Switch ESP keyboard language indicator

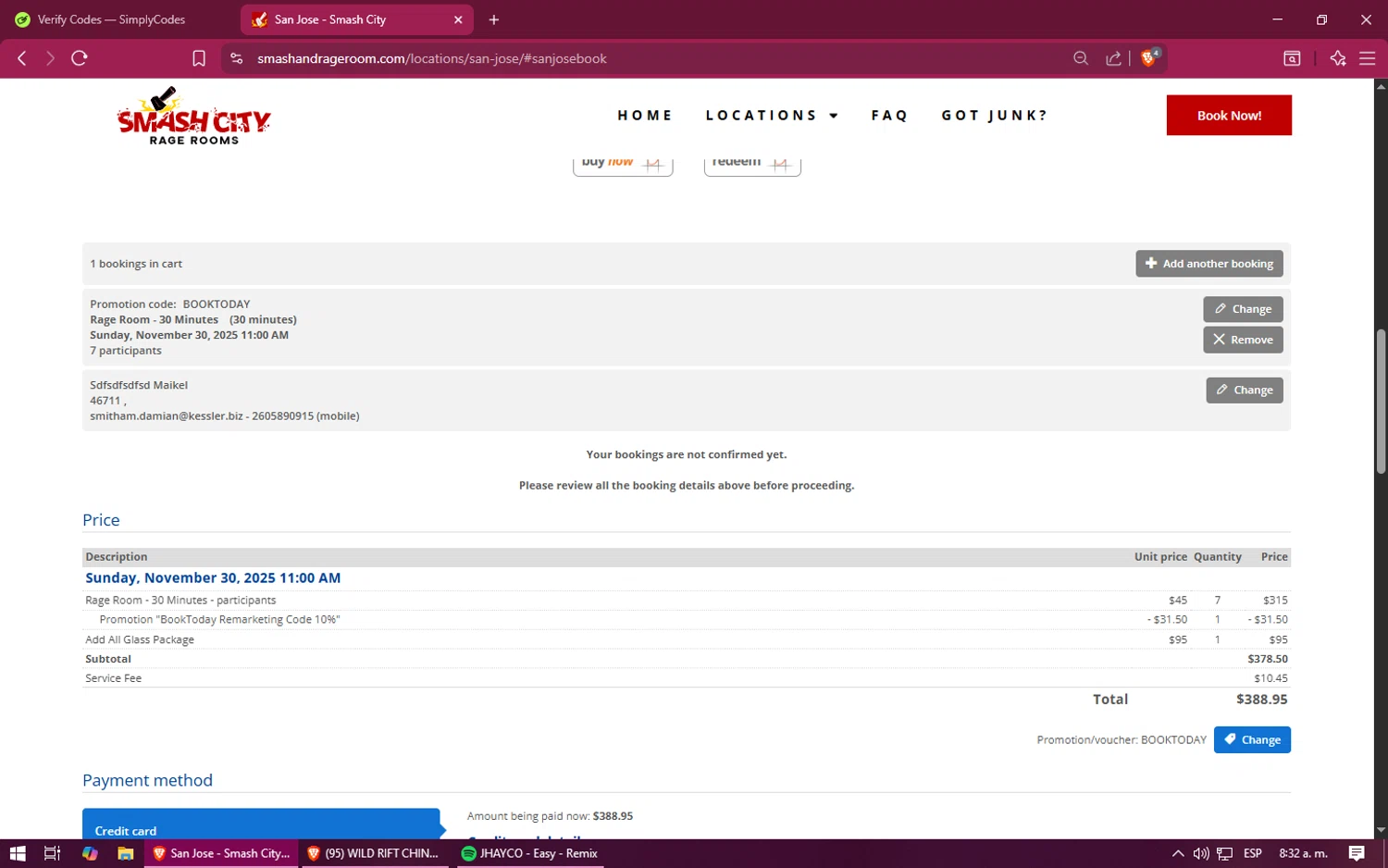[1253, 853]
